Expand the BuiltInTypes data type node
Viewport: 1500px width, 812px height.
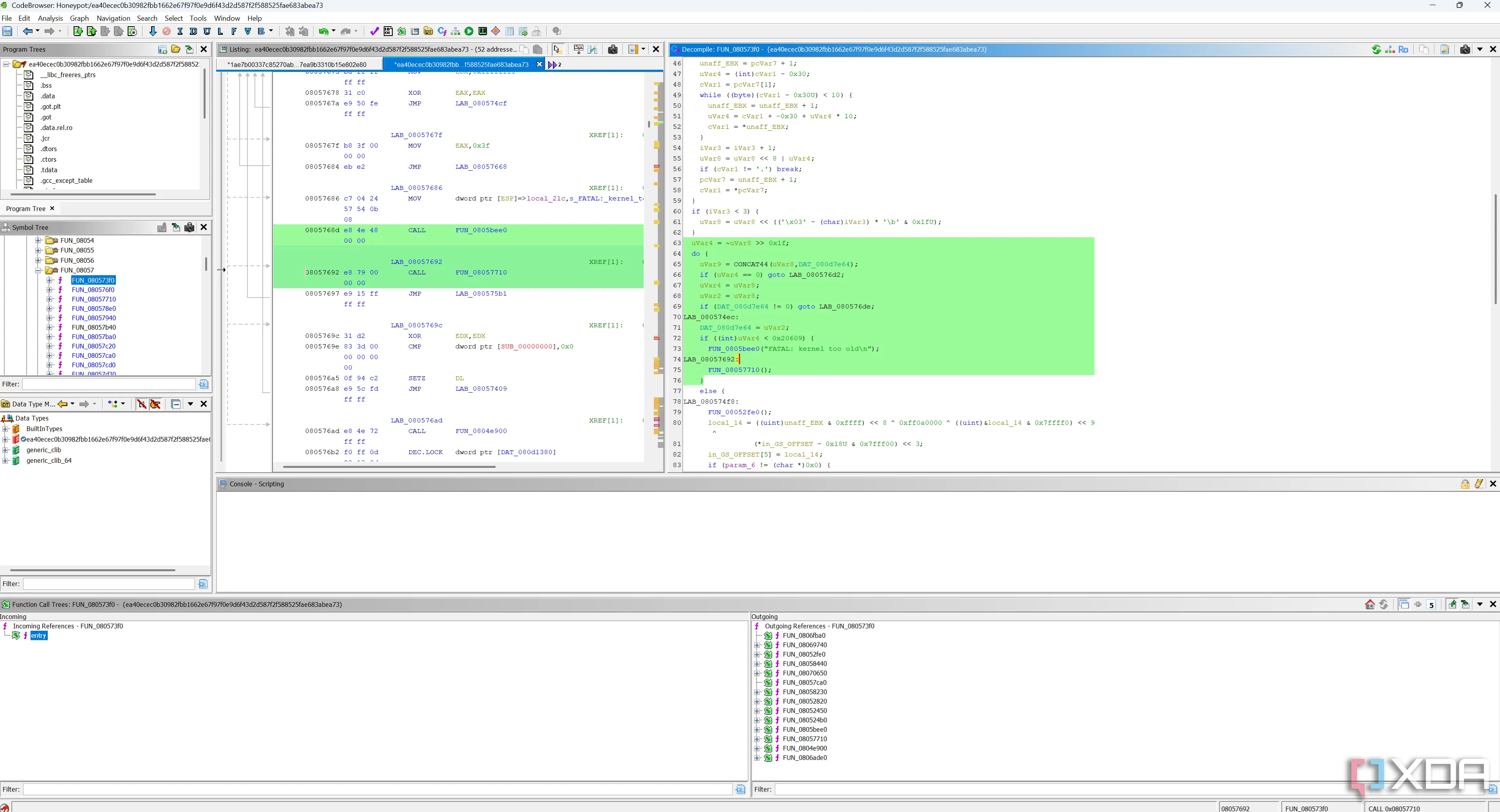tap(5, 429)
